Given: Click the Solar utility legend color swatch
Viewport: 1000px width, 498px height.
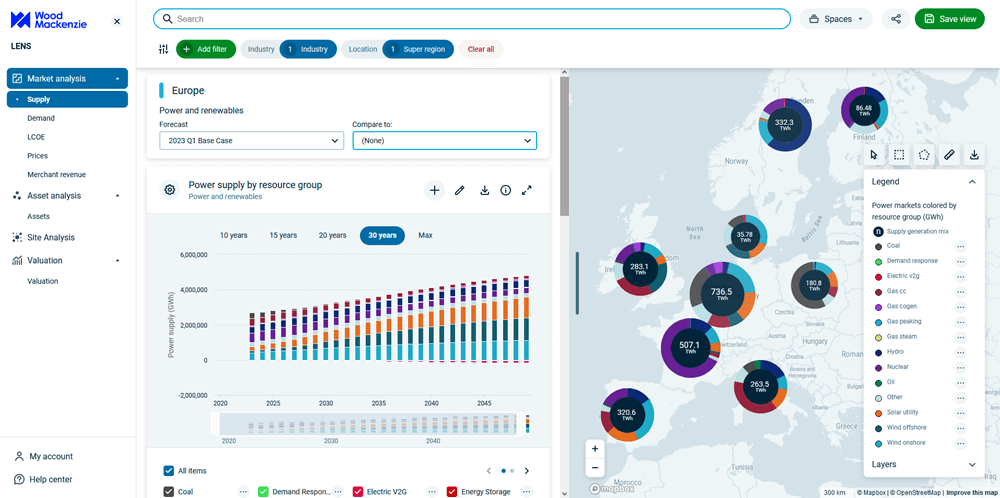Looking at the screenshot, I should 878,413.
